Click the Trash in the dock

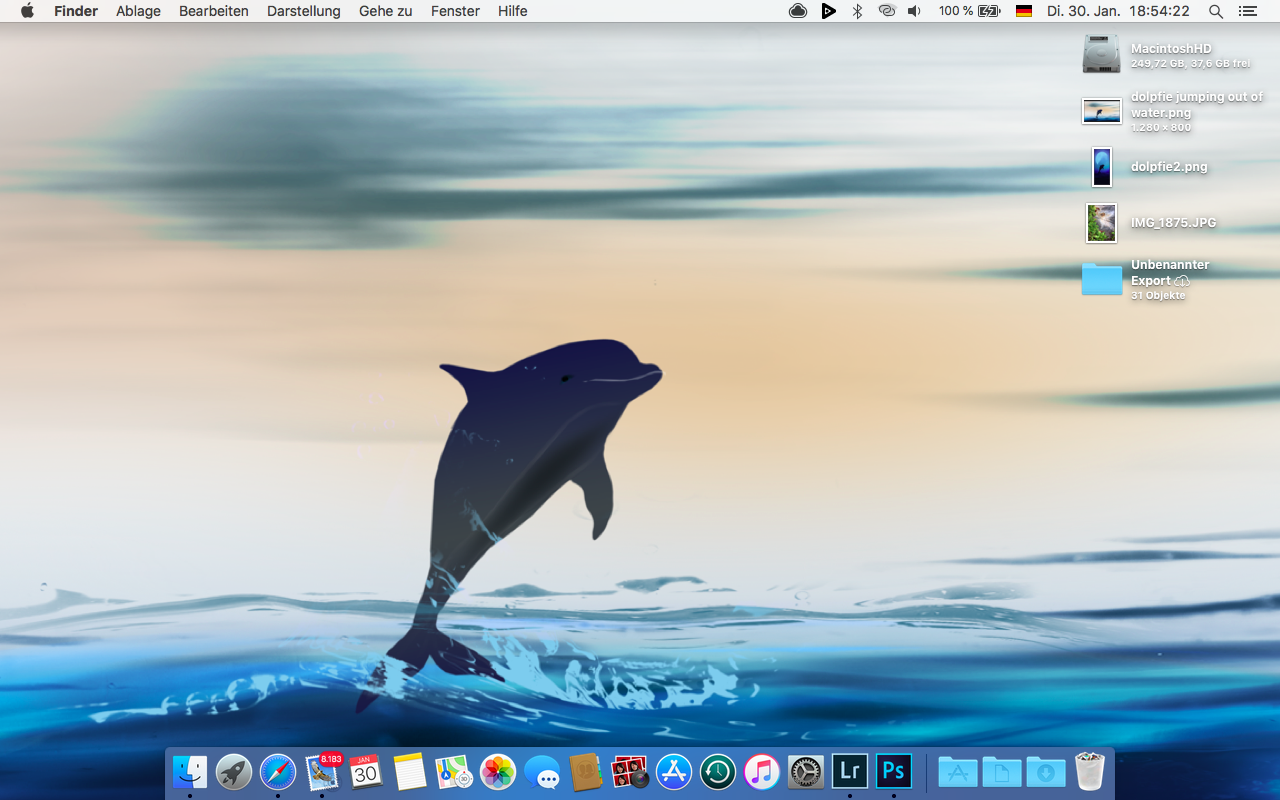pos(1090,772)
